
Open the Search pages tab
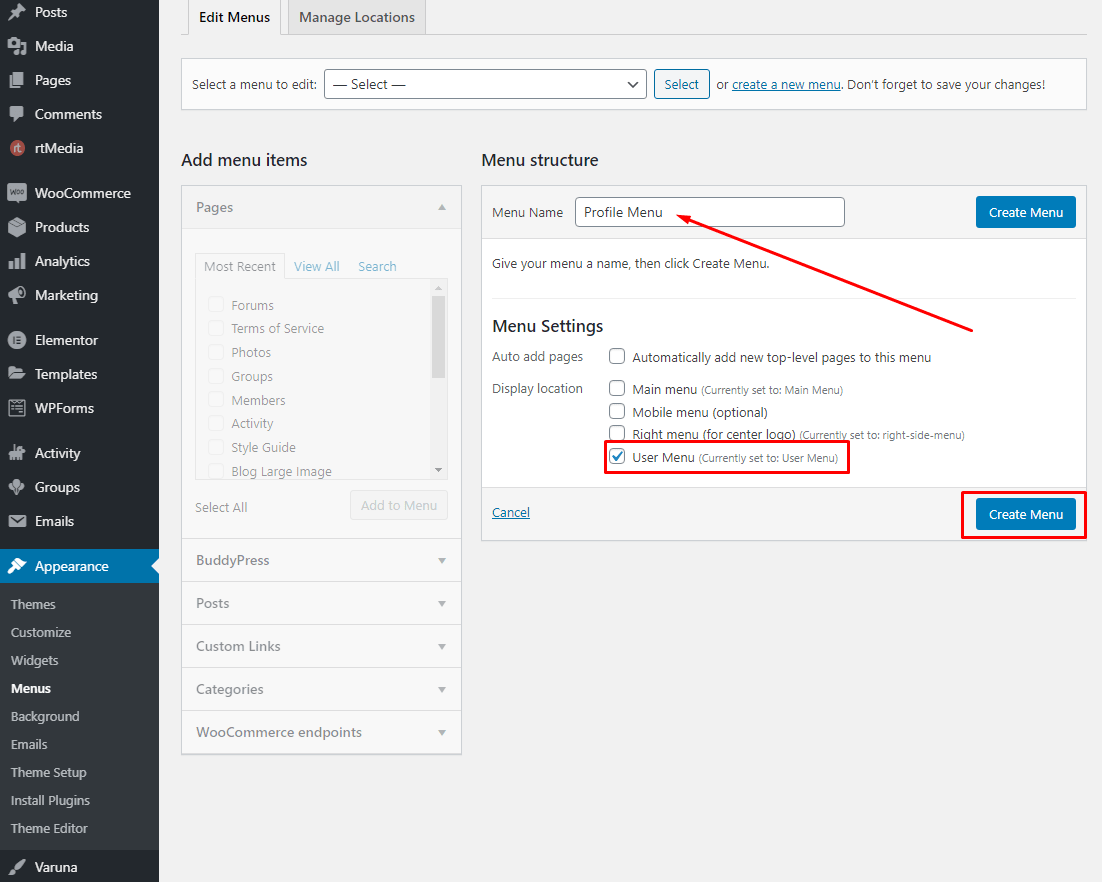[377, 266]
